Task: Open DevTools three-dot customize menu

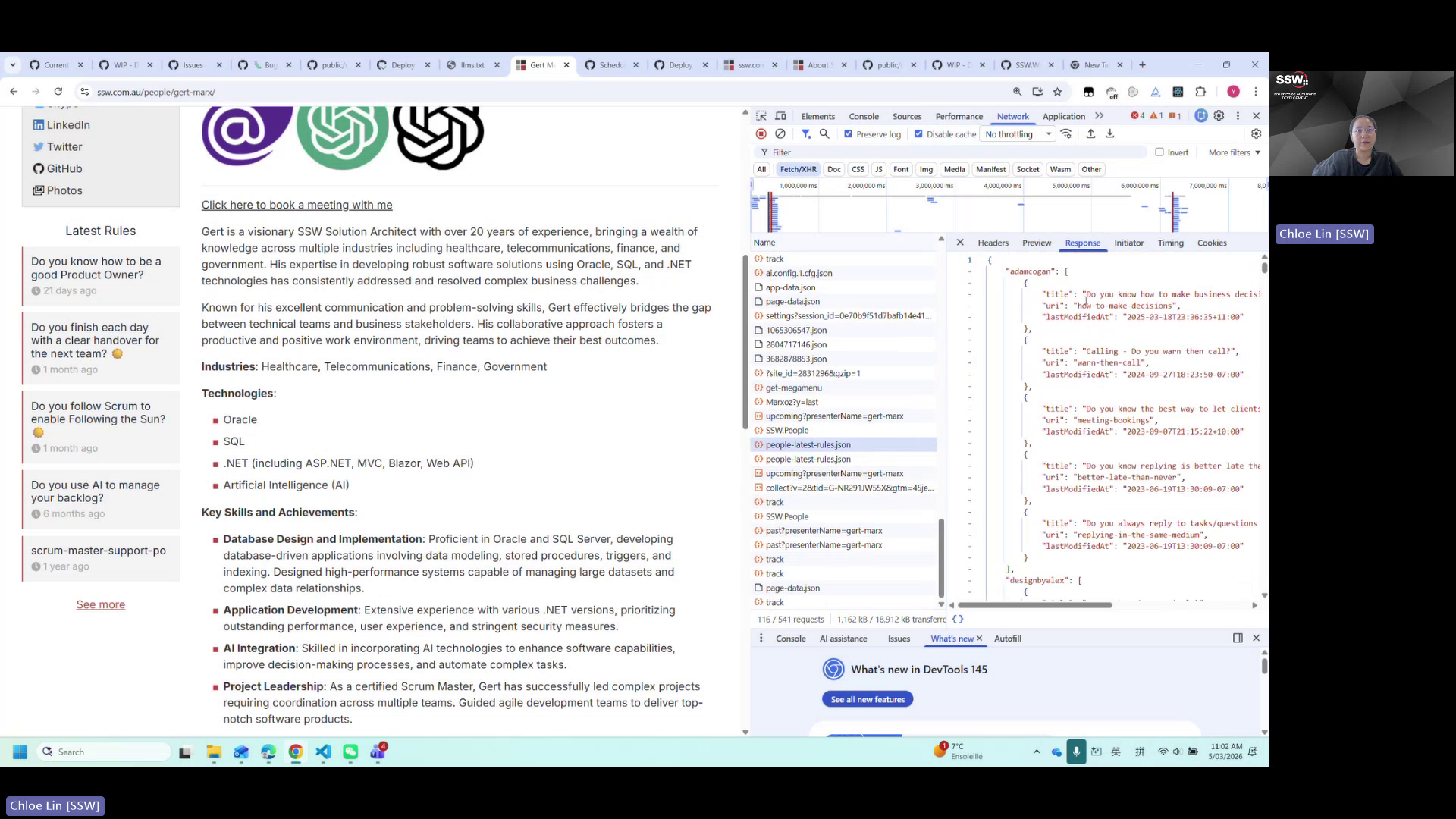Action: [1238, 116]
